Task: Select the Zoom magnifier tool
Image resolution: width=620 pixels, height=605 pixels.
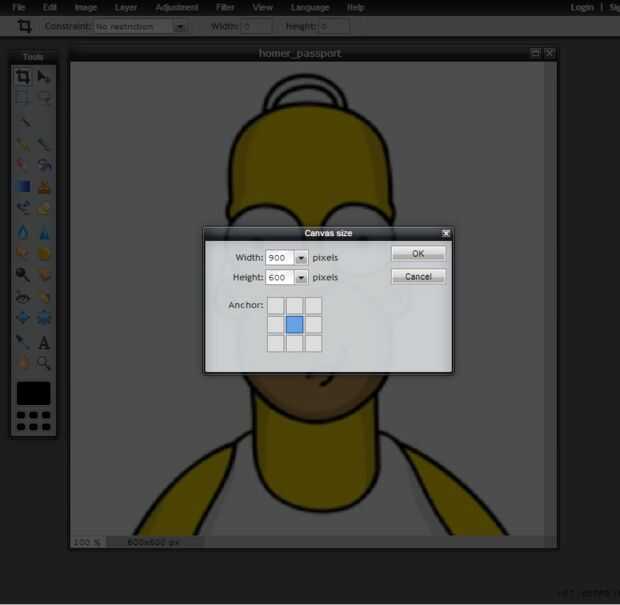Action: click(44, 362)
